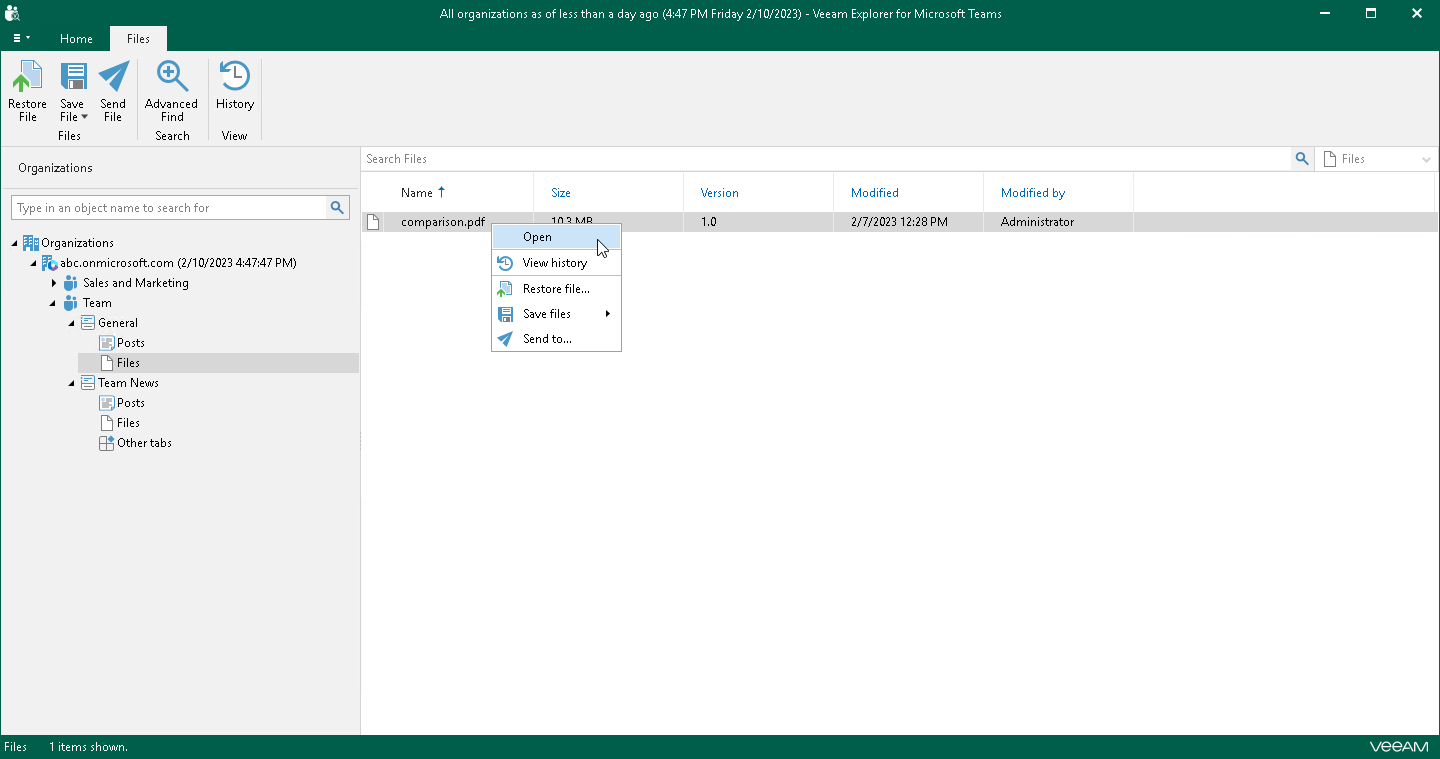
Task: Click the Restore File ribbon icon
Action: click(27, 77)
